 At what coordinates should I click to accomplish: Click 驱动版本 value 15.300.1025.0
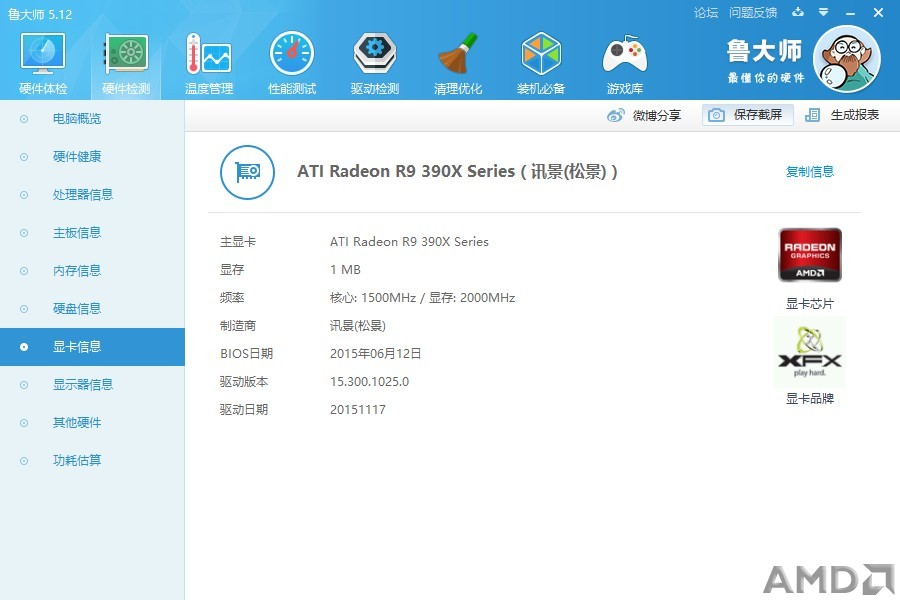[369, 382]
